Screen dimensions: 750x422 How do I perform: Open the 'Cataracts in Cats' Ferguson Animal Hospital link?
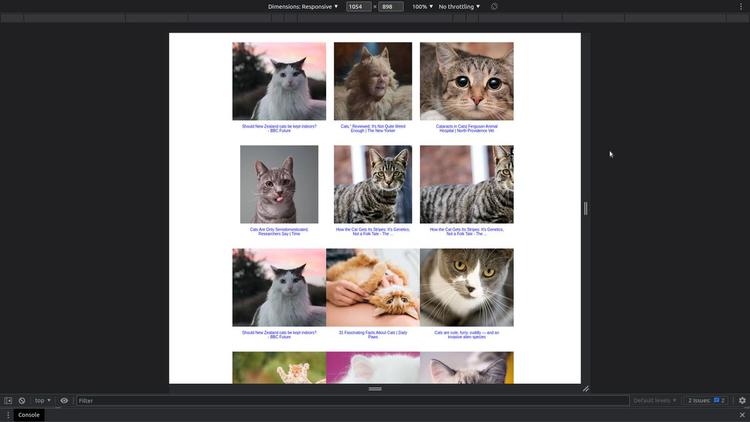click(x=466, y=129)
